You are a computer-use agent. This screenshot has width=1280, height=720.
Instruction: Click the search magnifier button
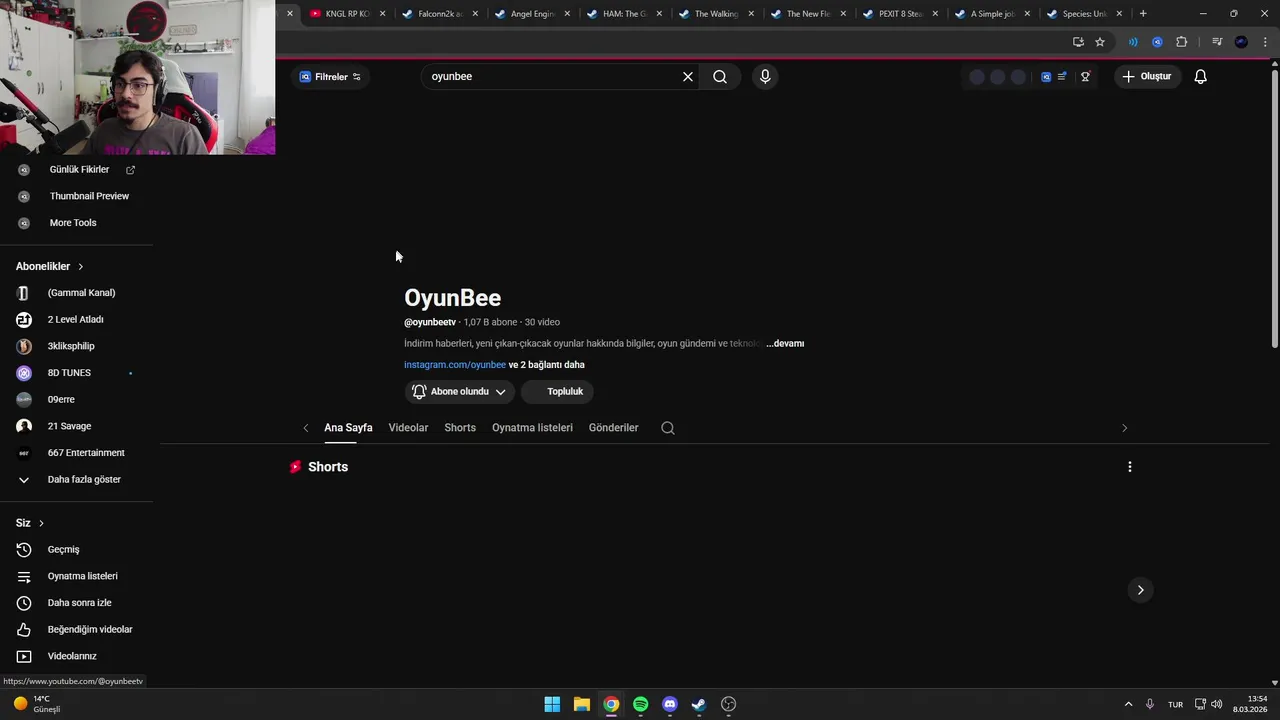click(720, 77)
